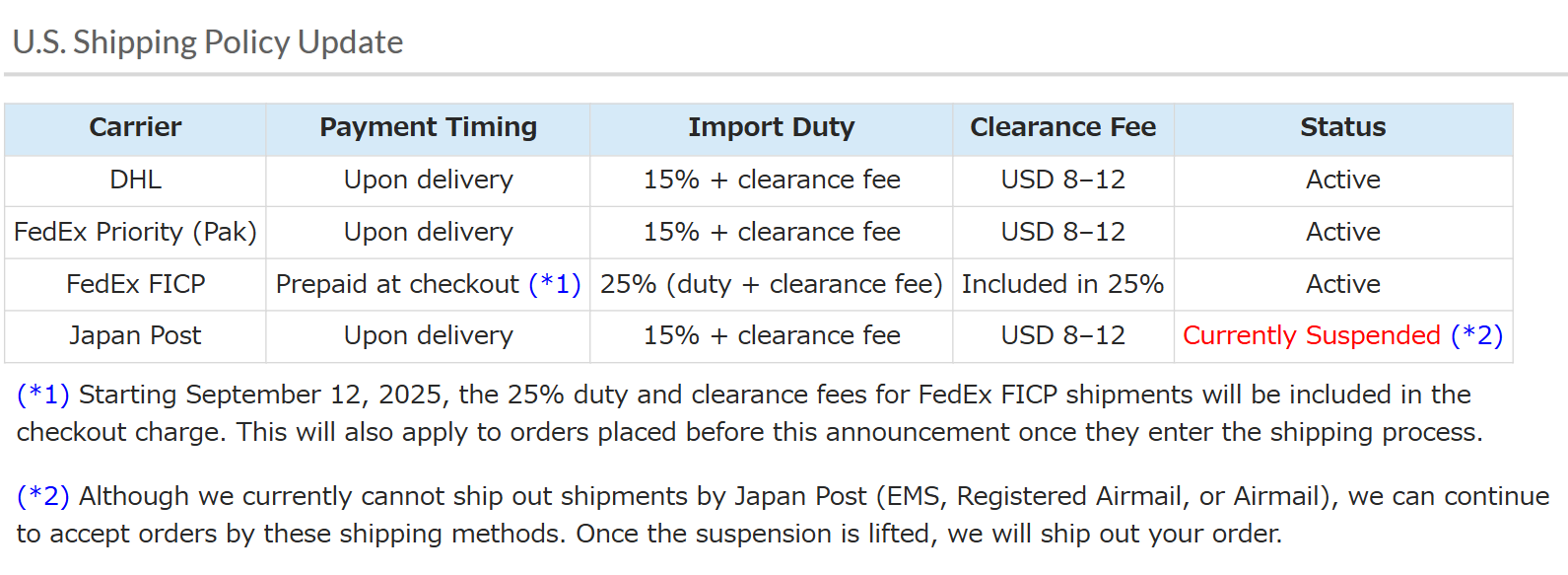The image size is (1568, 575).
Task: Click the 25% (duty + clearance fee) cell
Action: (771, 284)
